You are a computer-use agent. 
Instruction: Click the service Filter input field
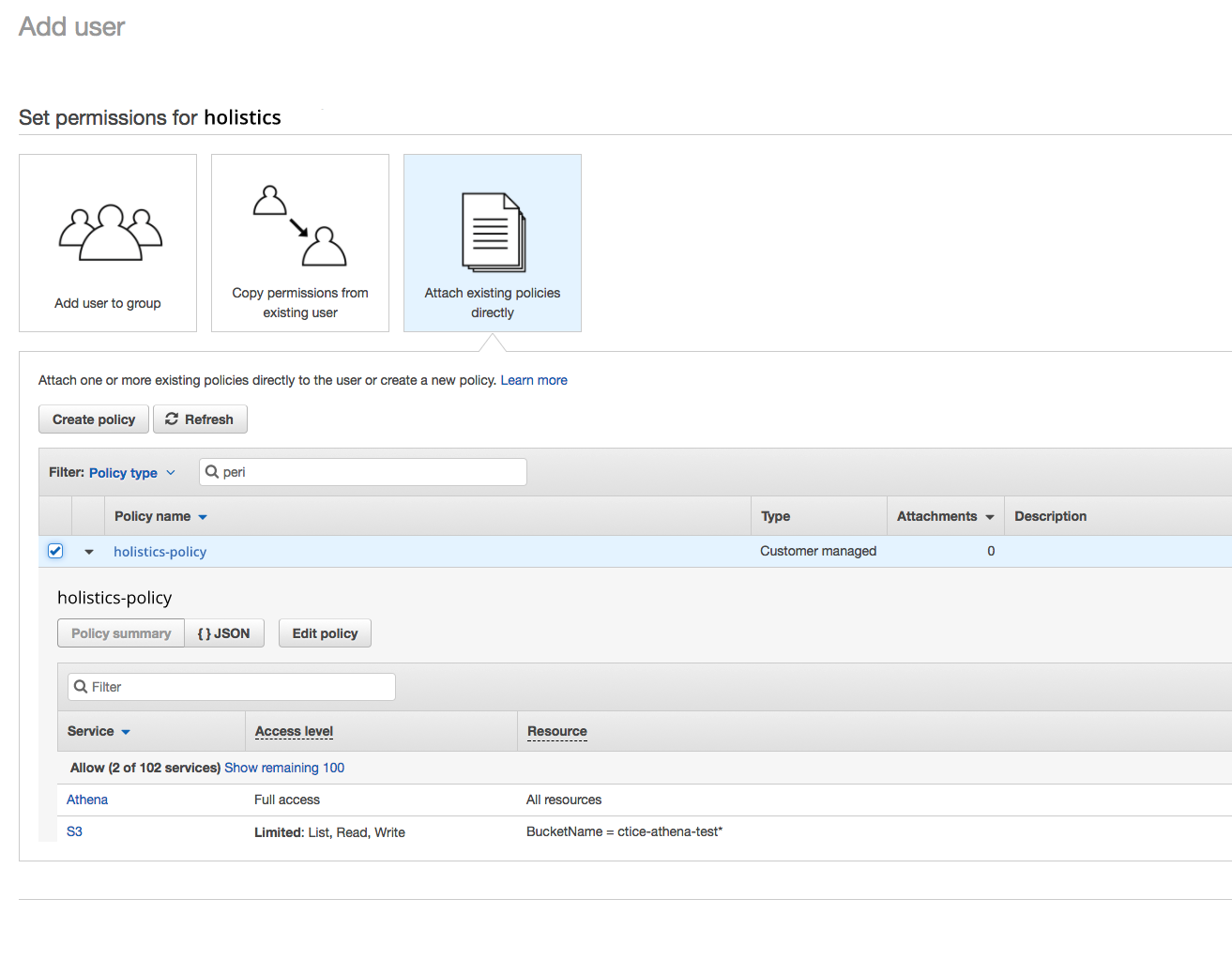[x=232, y=687]
